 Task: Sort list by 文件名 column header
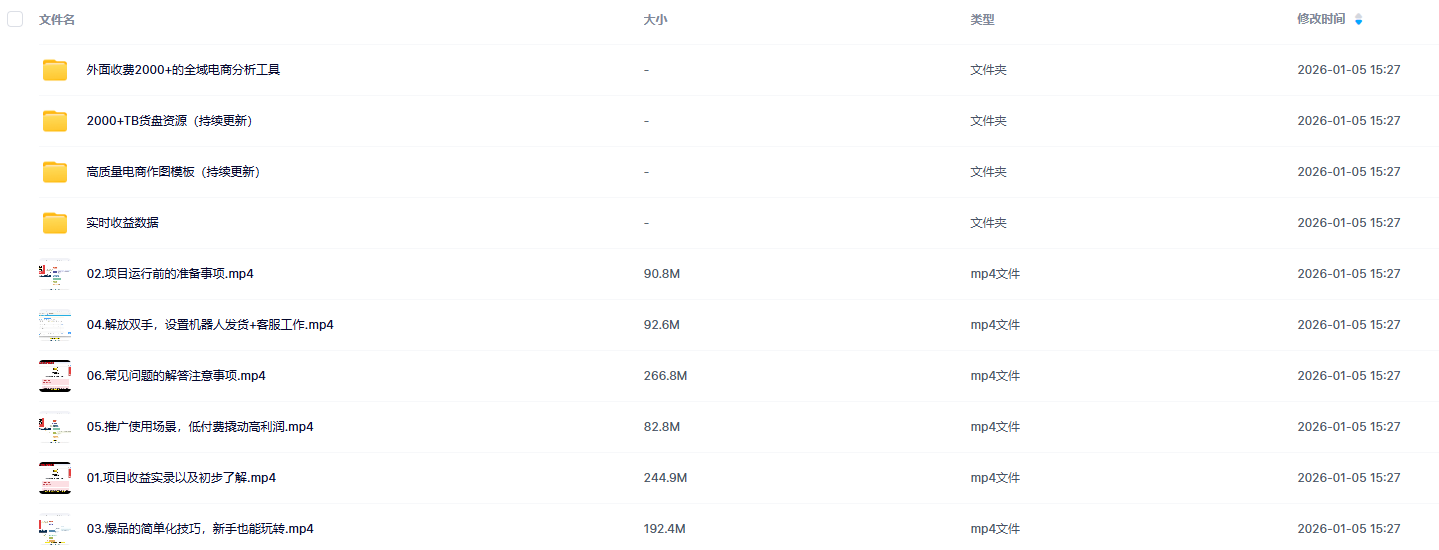[x=57, y=19]
